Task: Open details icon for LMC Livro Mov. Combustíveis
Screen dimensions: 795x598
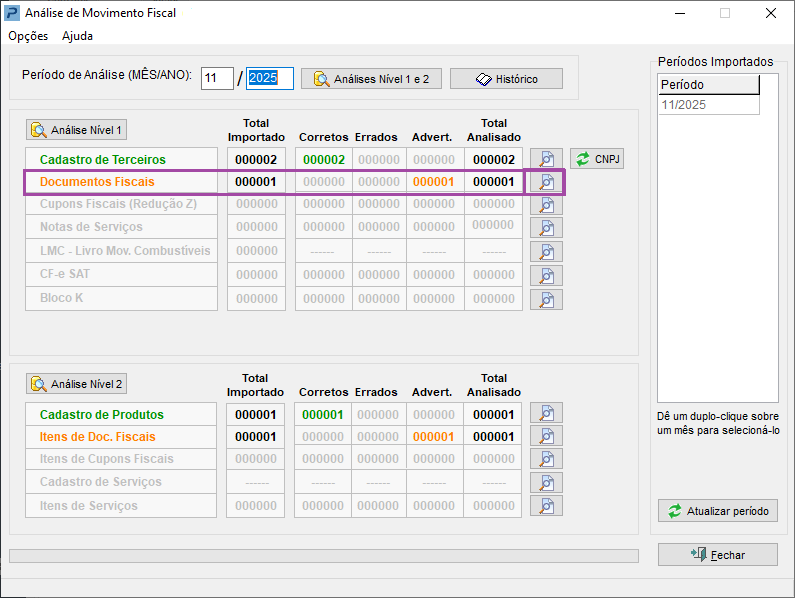Action: point(546,252)
